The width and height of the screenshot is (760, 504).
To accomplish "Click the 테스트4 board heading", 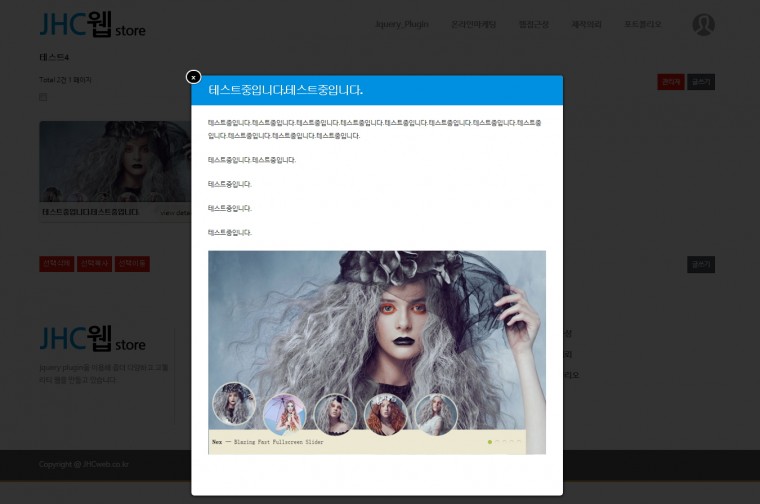I will pos(54,57).
